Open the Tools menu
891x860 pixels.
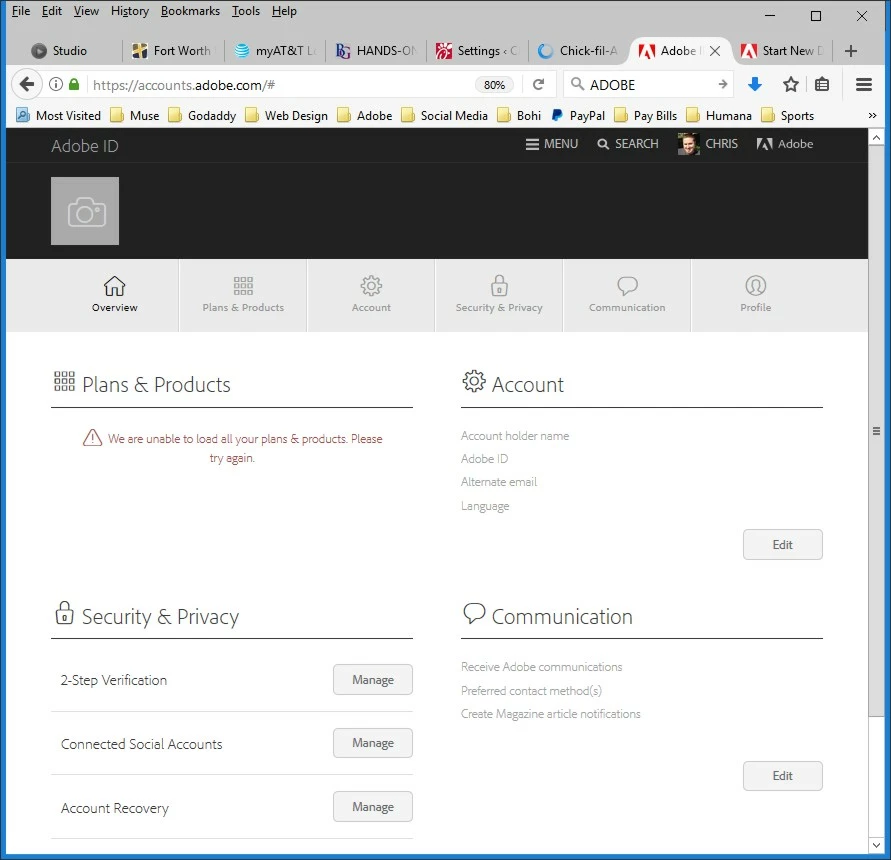[x=245, y=11]
